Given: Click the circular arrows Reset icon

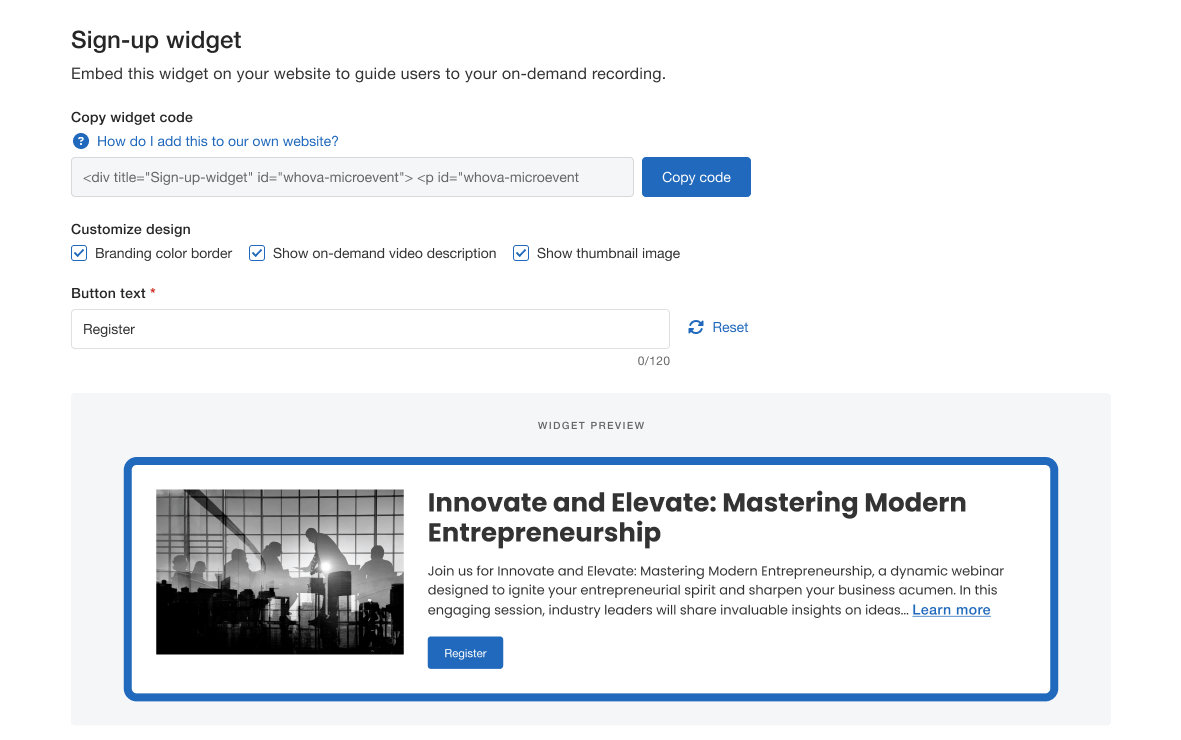Looking at the screenshot, I should 696,328.
